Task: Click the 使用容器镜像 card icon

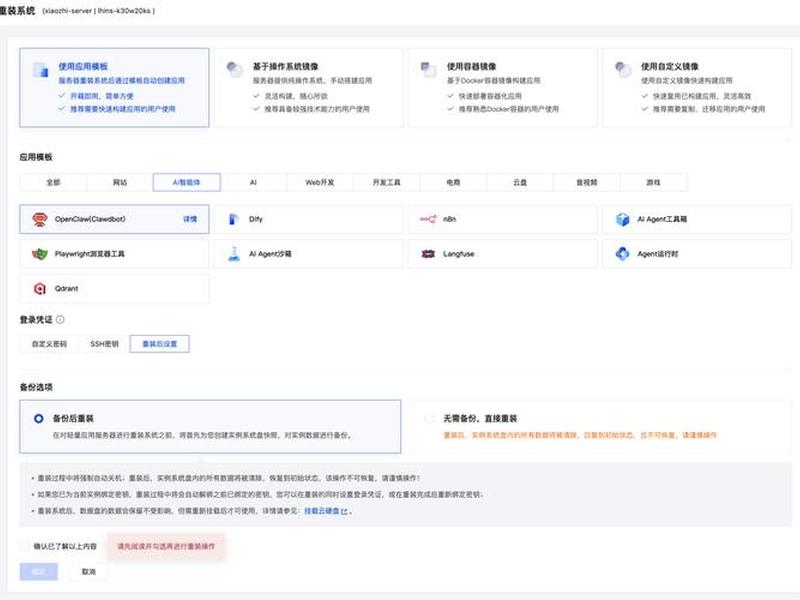Action: [x=429, y=69]
